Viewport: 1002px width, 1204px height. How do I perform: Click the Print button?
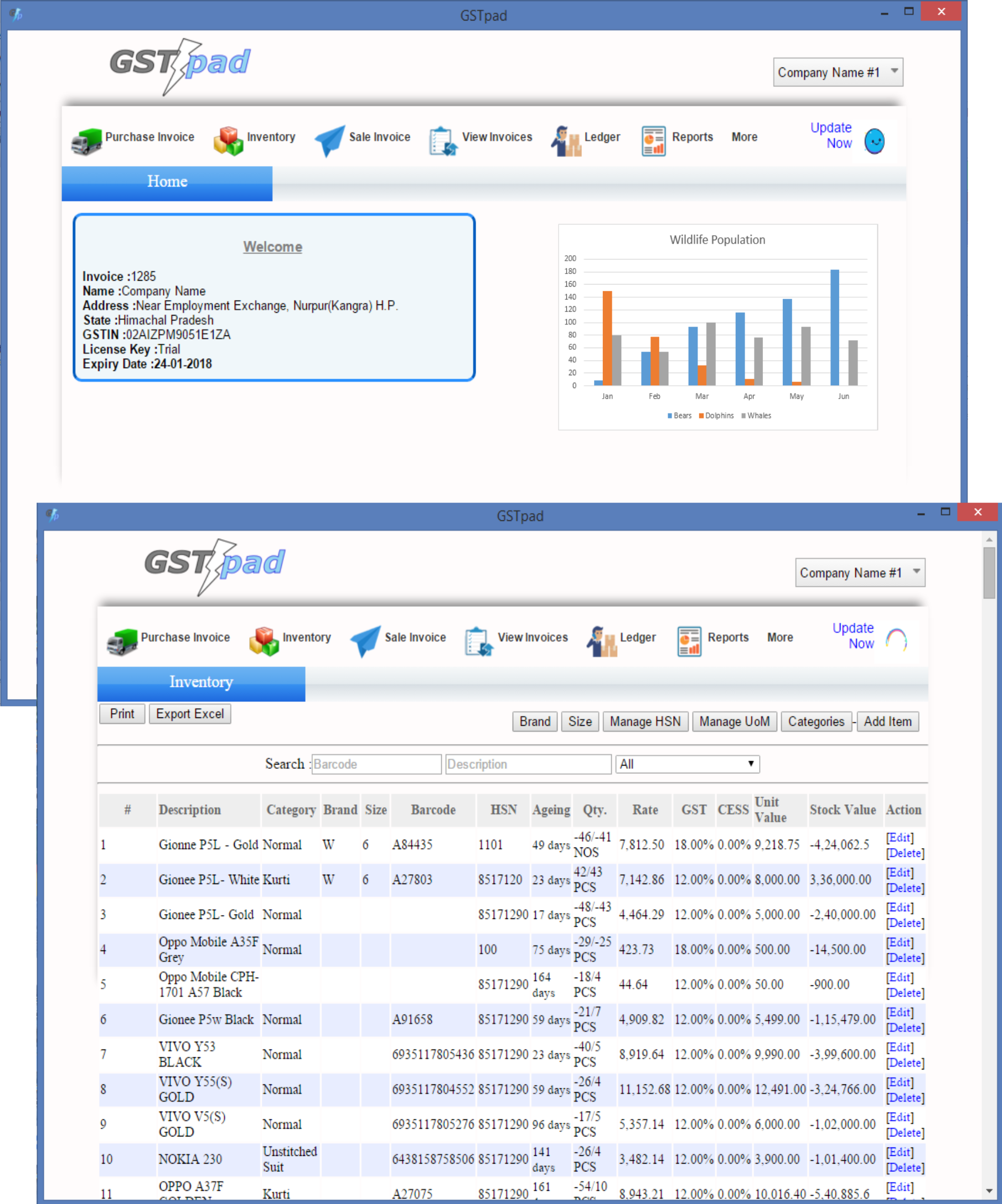point(122,714)
